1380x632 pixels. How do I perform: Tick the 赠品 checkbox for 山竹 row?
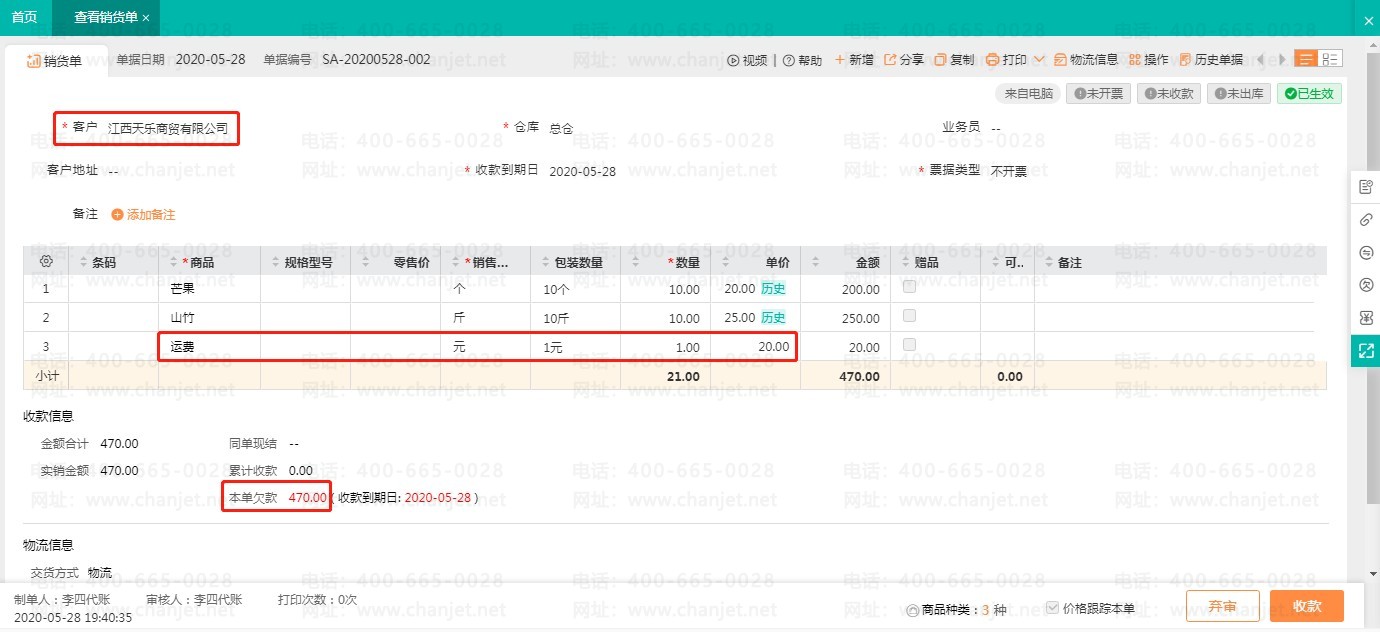[x=909, y=316]
